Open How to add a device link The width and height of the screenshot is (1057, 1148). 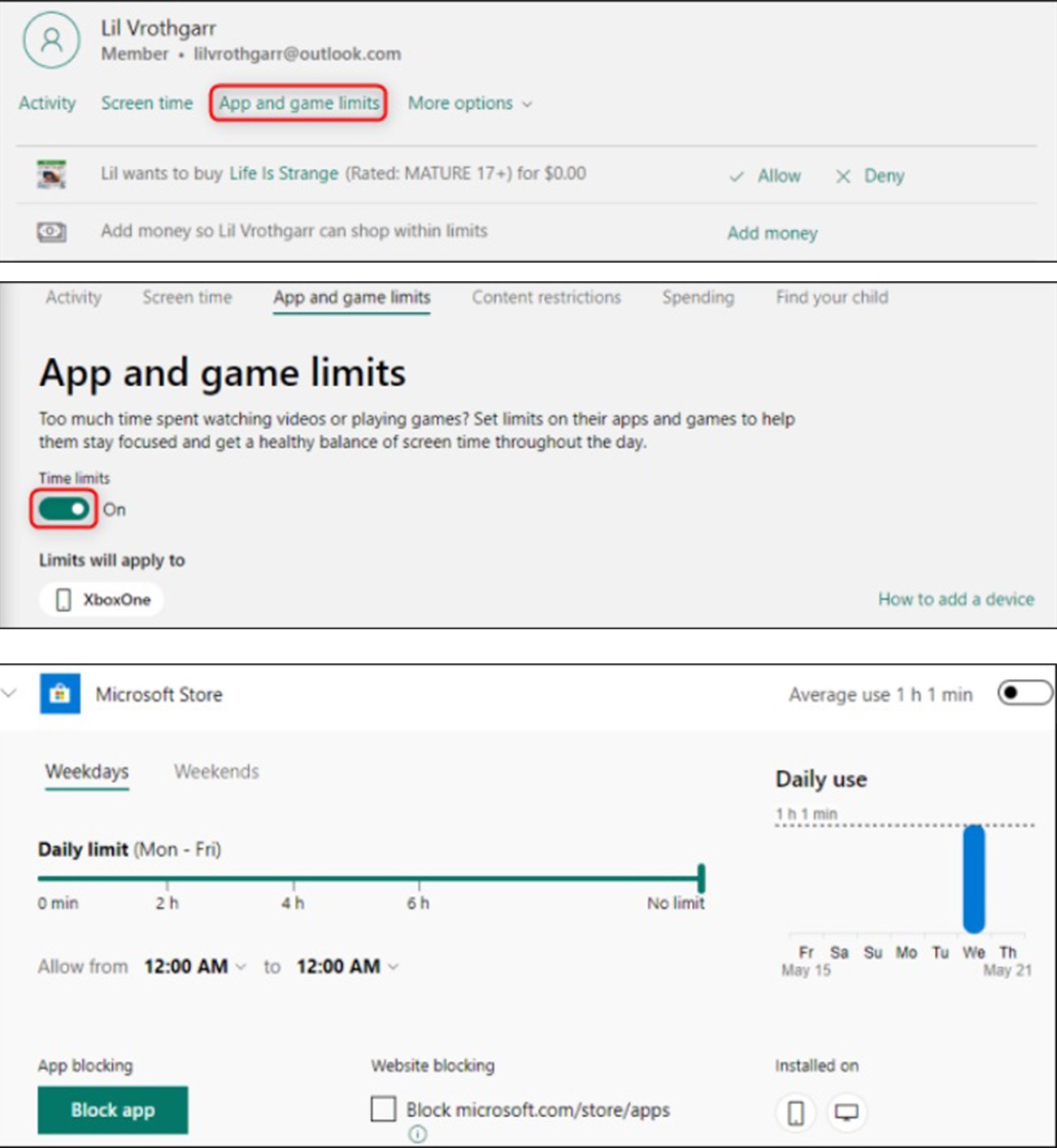click(956, 599)
